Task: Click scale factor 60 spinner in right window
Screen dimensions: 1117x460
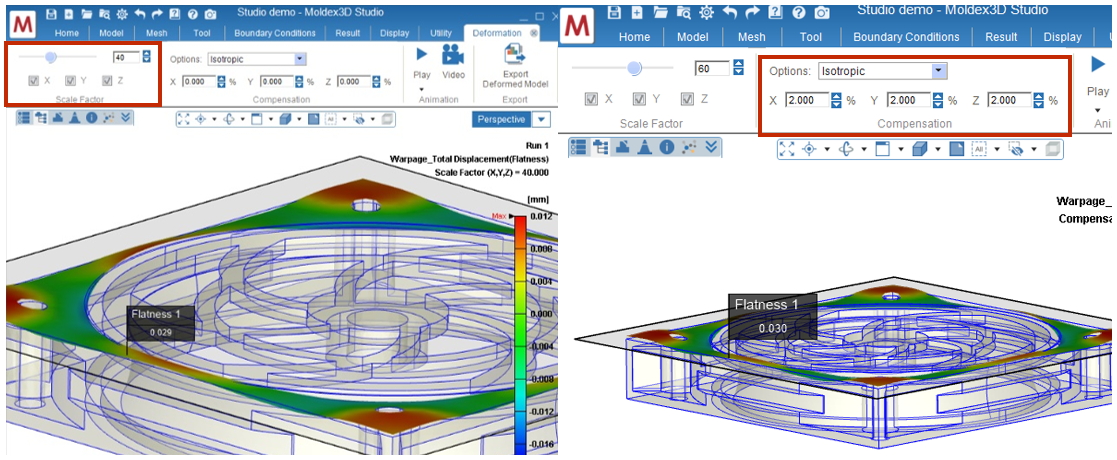Action: point(739,68)
